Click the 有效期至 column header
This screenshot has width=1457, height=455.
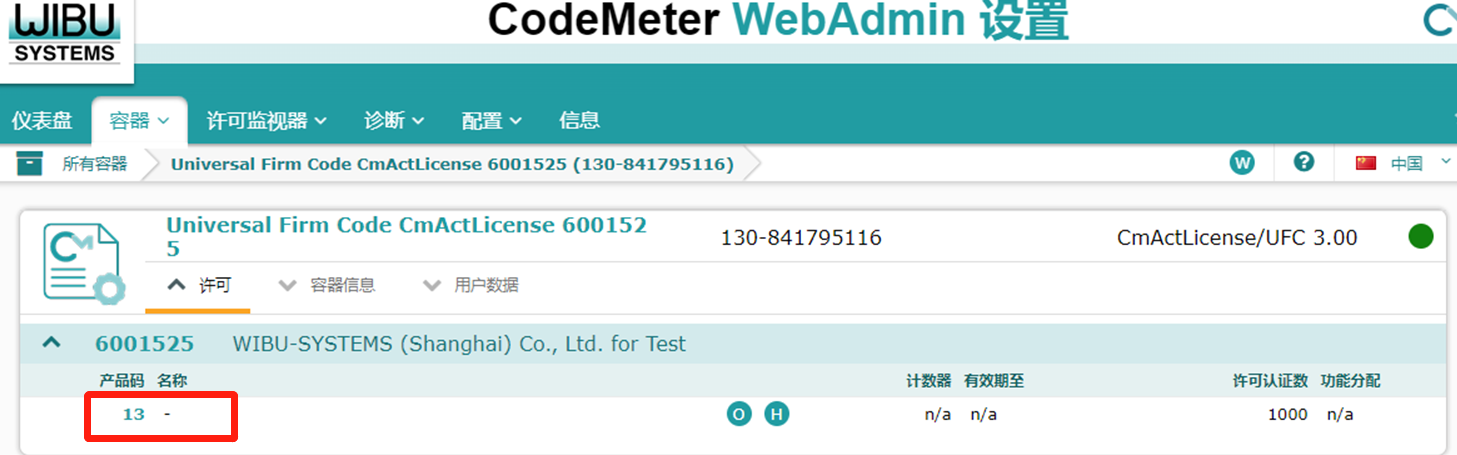click(994, 381)
